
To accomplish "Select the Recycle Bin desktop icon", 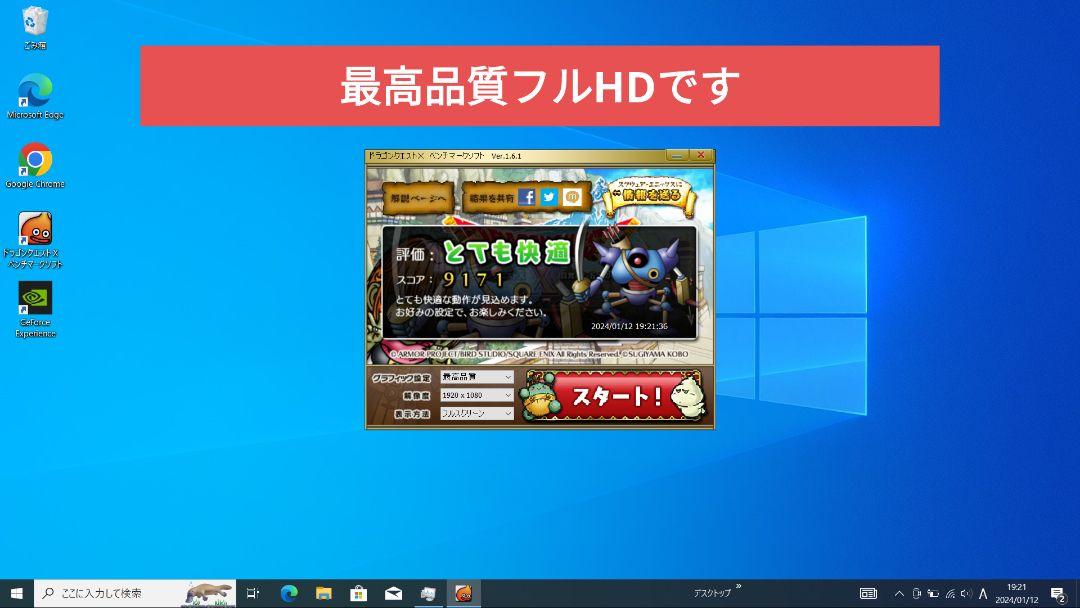I will (34, 28).
